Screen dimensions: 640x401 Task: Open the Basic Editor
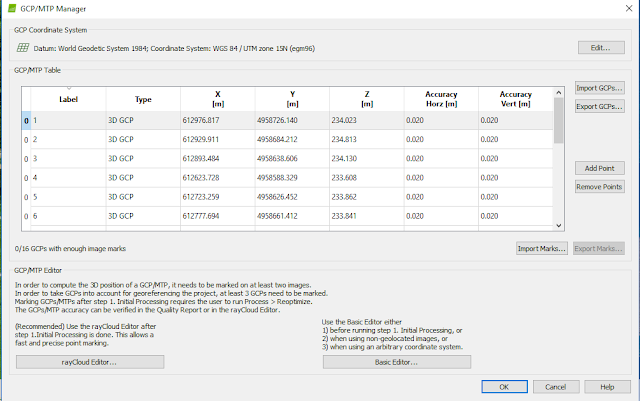(397, 362)
